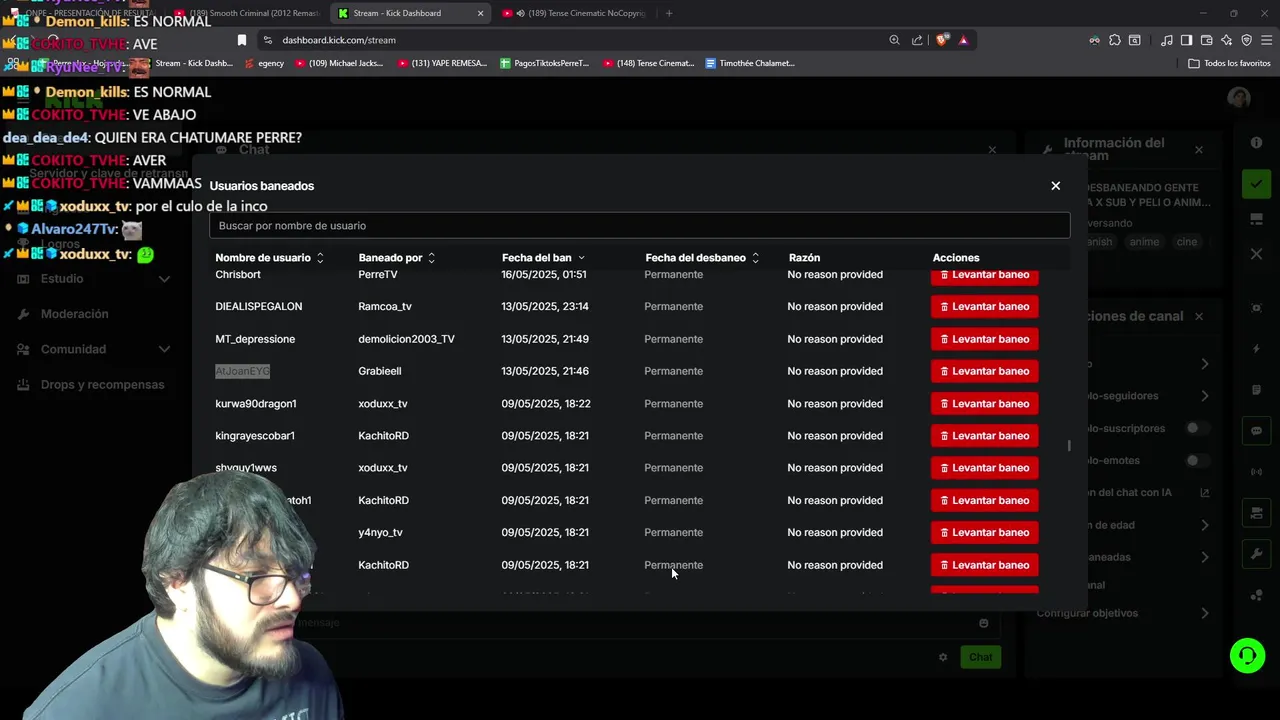This screenshot has height=720, width=1280.
Task: Expand the Configurar objetivos chevron
Action: (1204, 613)
